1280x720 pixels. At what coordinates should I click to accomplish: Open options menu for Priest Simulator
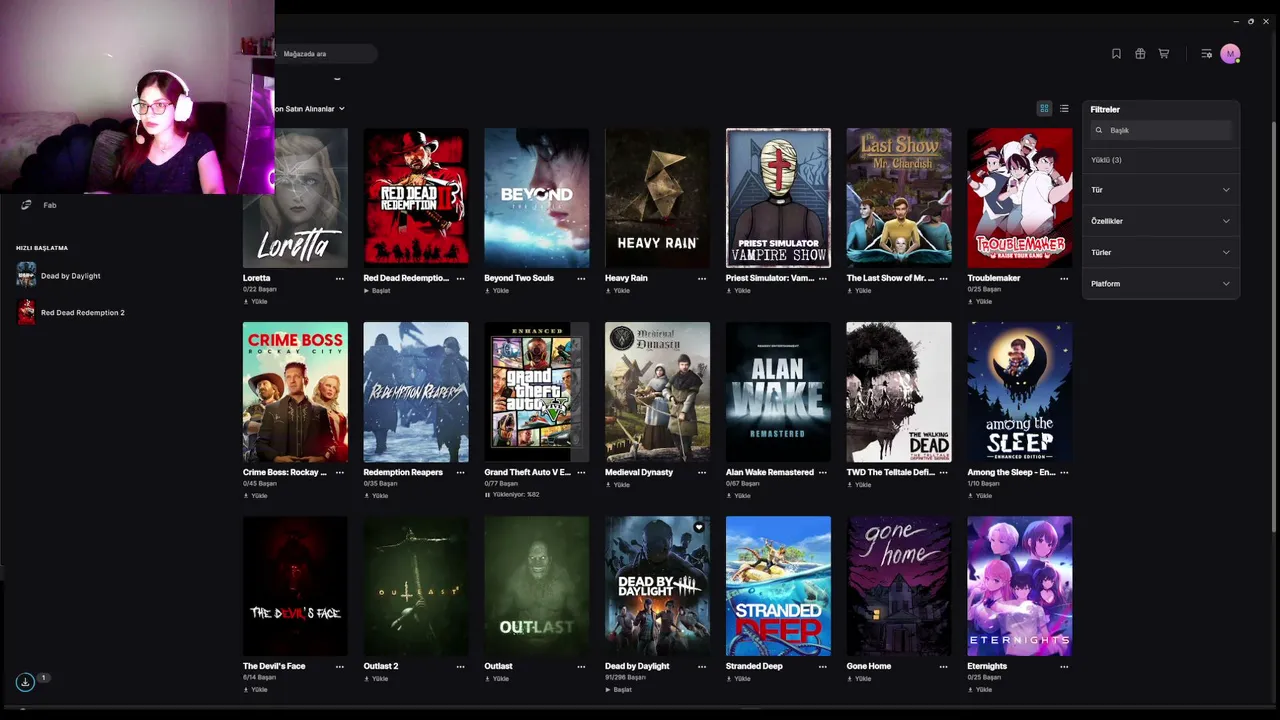(823, 279)
